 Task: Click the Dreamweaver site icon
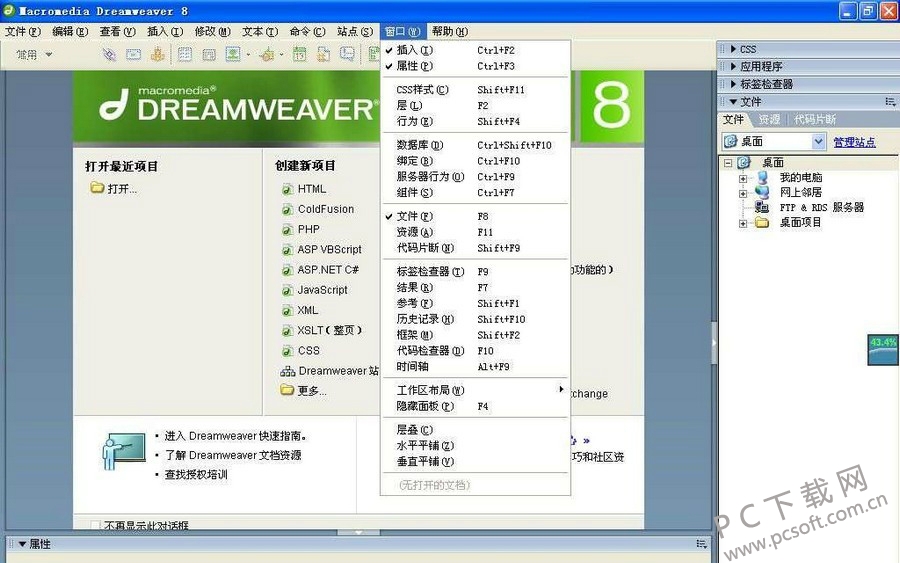[x=288, y=371]
